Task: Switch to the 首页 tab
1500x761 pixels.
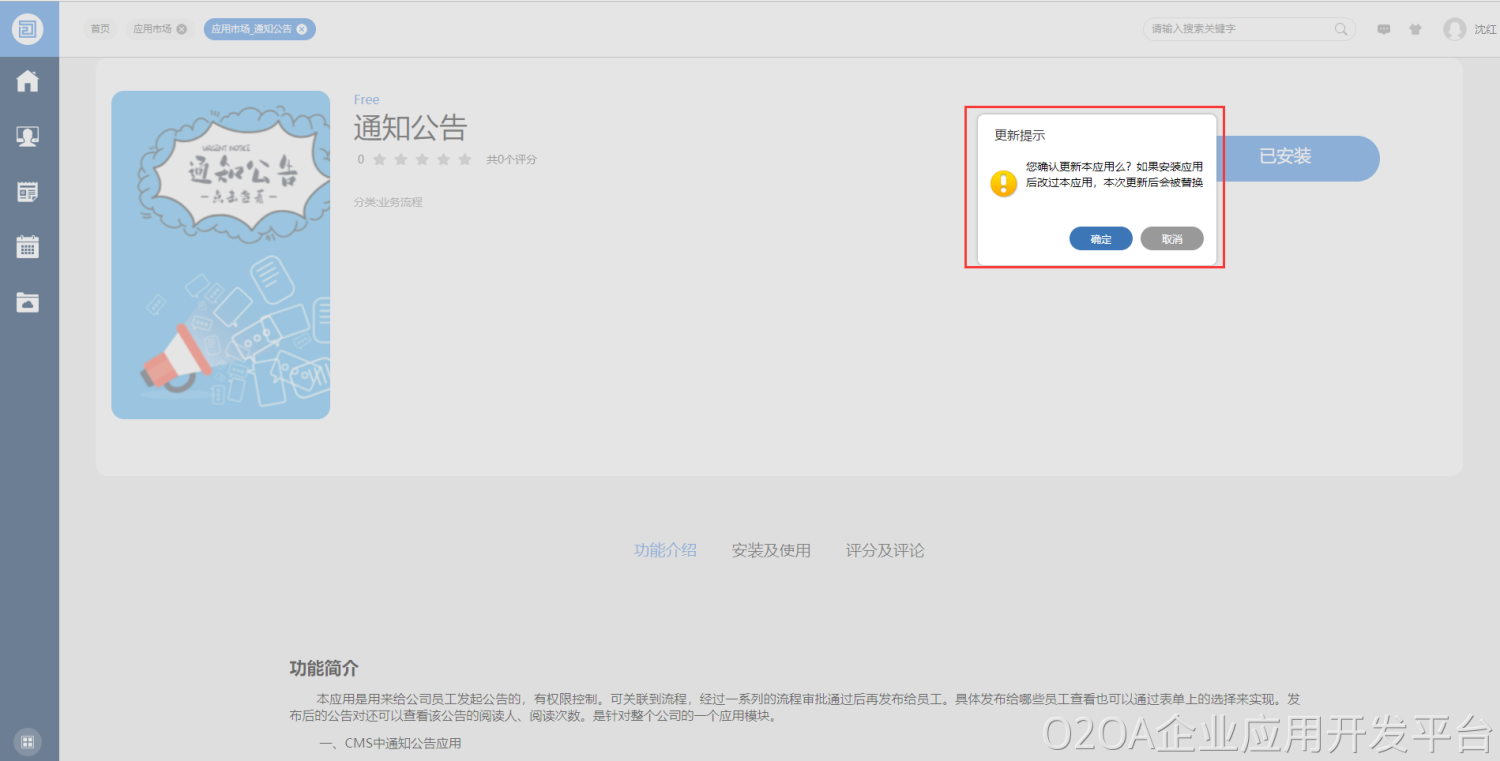Action: point(100,29)
